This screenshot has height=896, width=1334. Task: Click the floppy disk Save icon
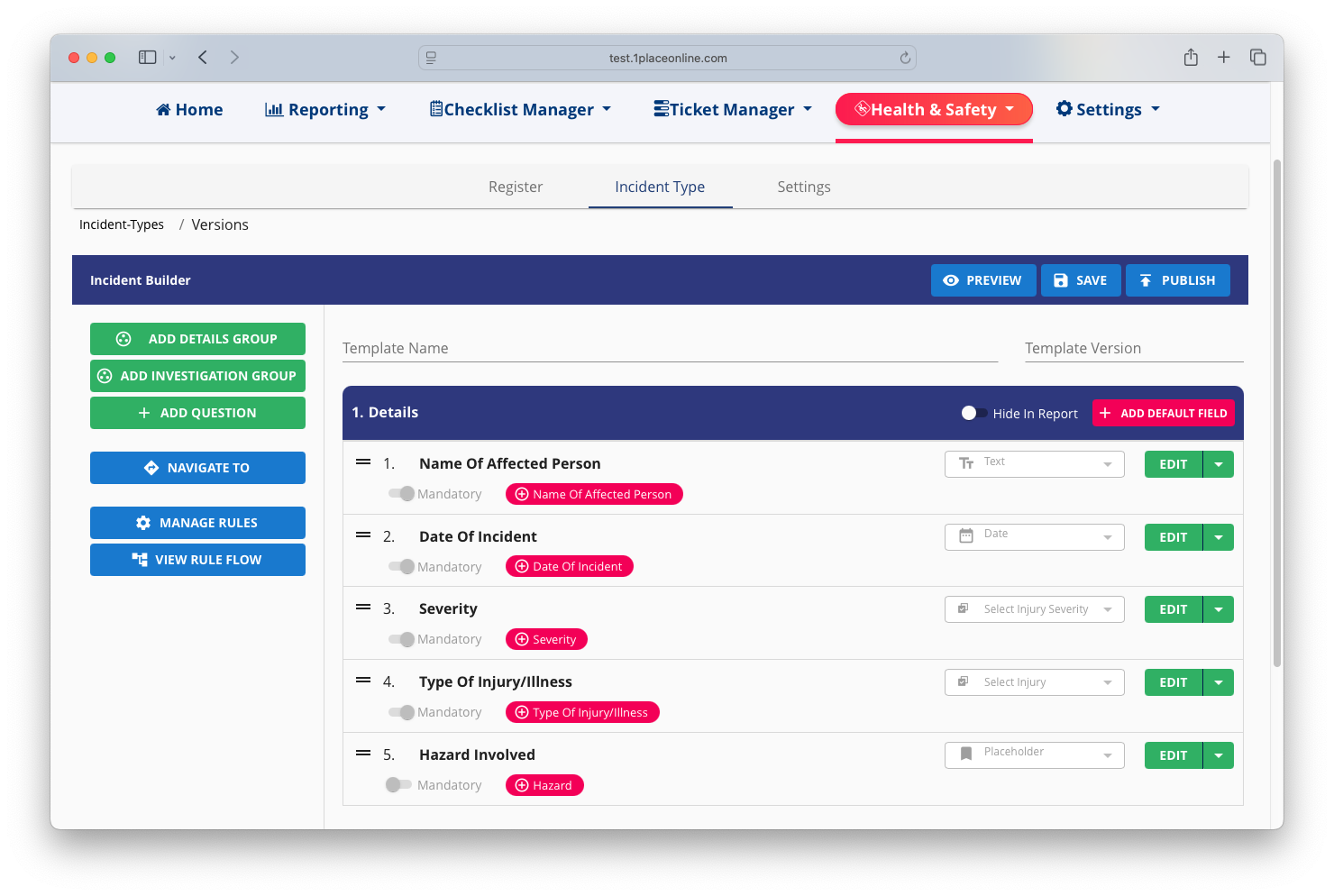coord(1060,280)
